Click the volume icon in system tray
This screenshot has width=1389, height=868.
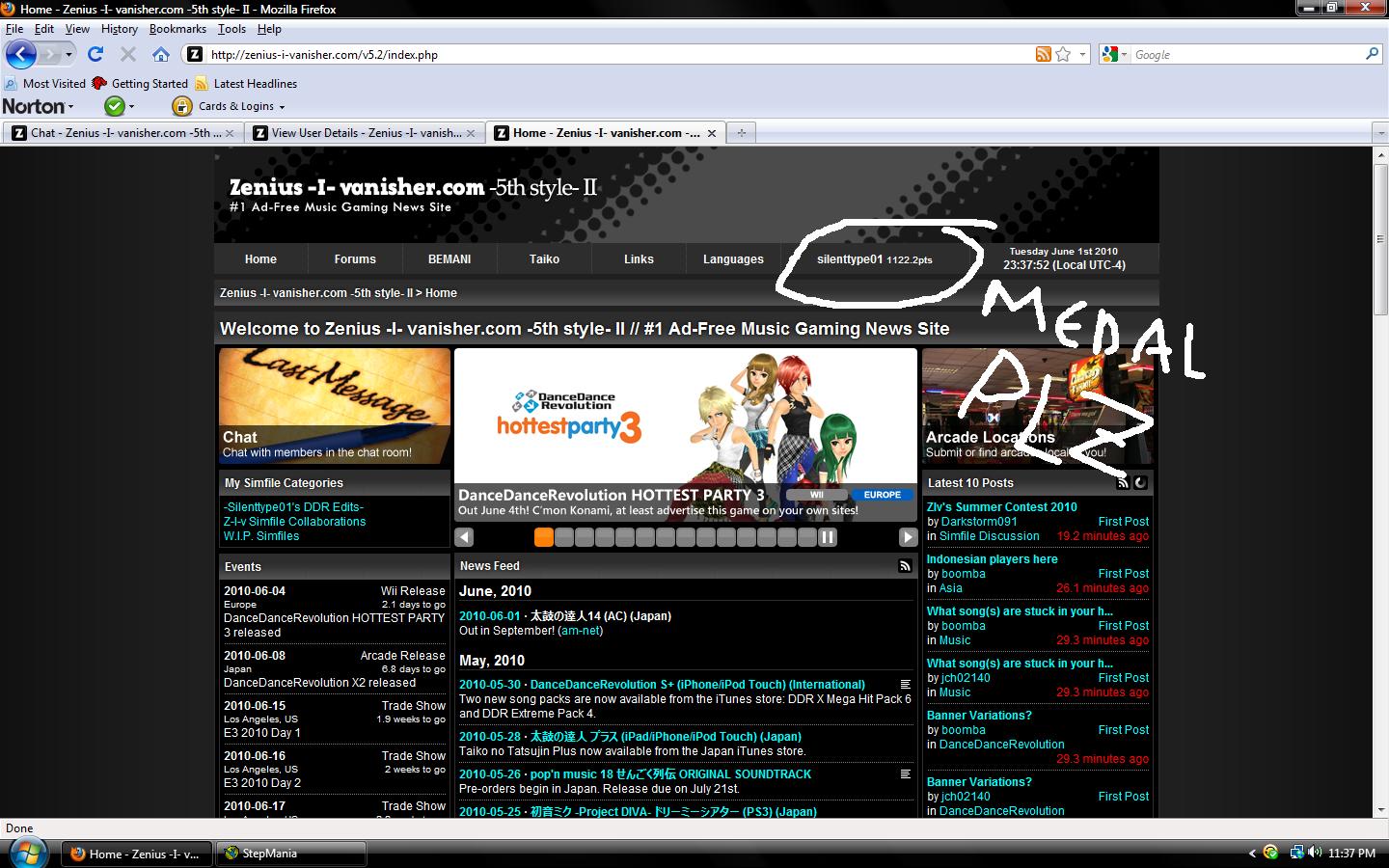tap(1316, 853)
